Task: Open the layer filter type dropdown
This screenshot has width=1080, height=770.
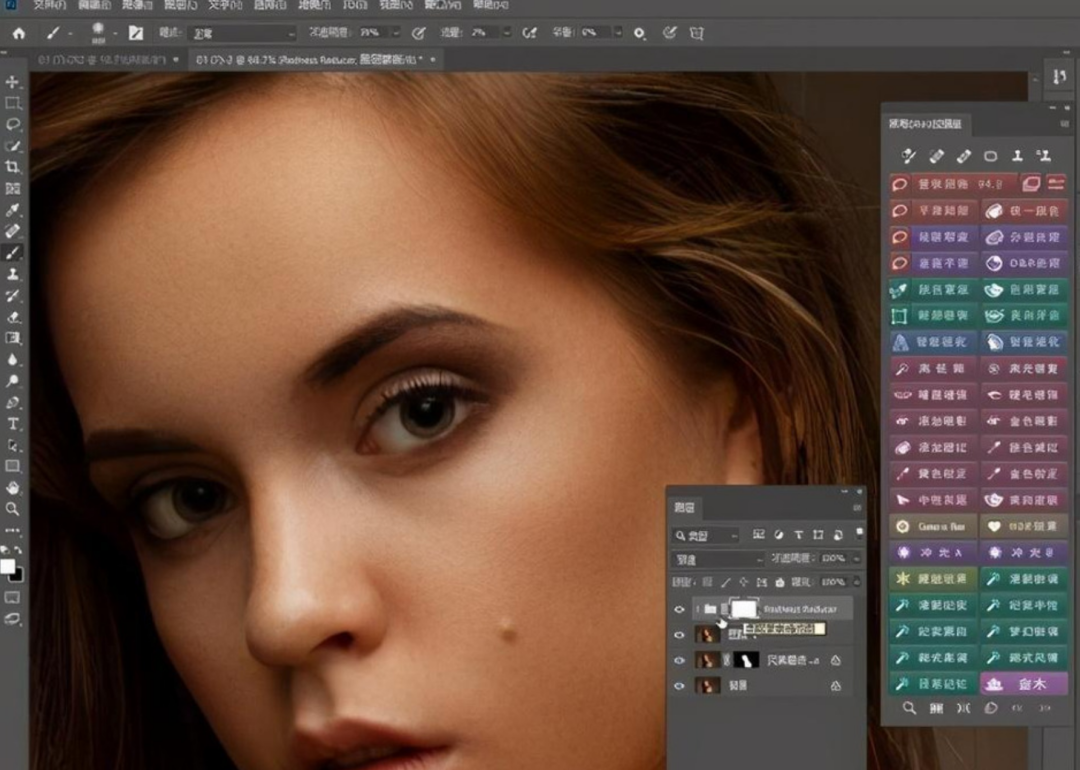Action: (x=706, y=536)
